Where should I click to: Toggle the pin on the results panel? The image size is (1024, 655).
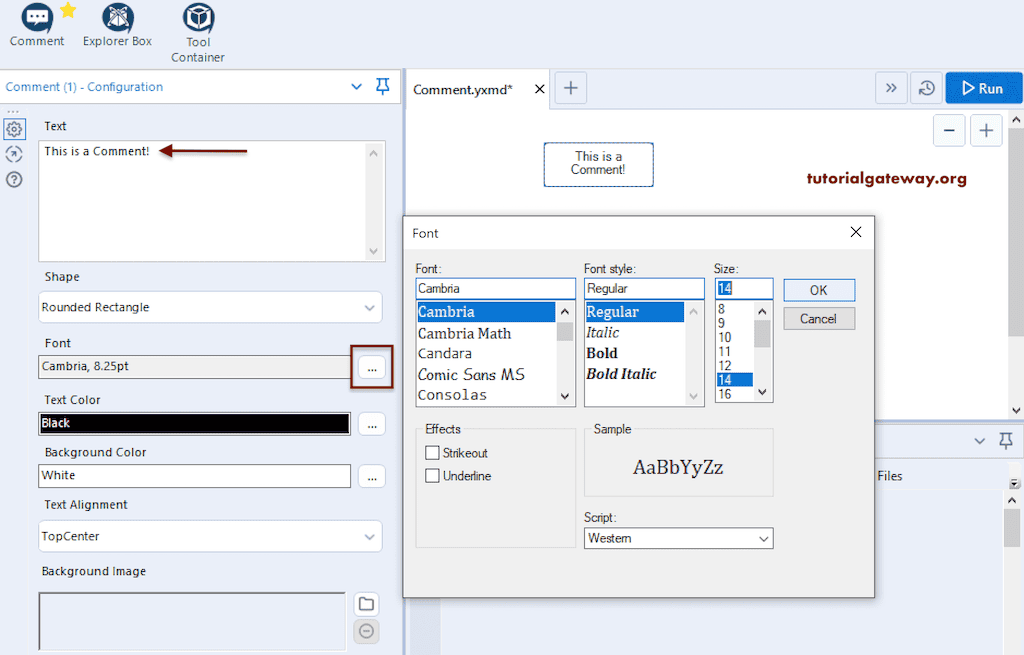(x=1006, y=441)
